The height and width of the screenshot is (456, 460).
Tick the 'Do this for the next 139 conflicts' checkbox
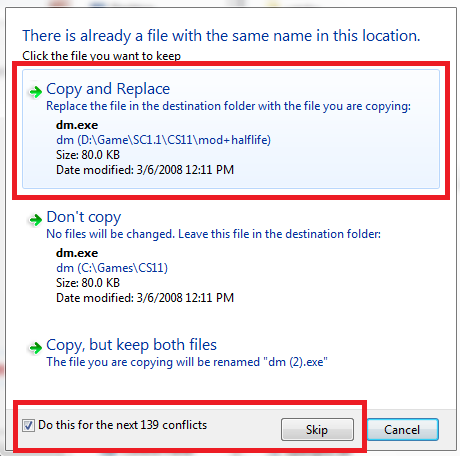click(x=28, y=425)
